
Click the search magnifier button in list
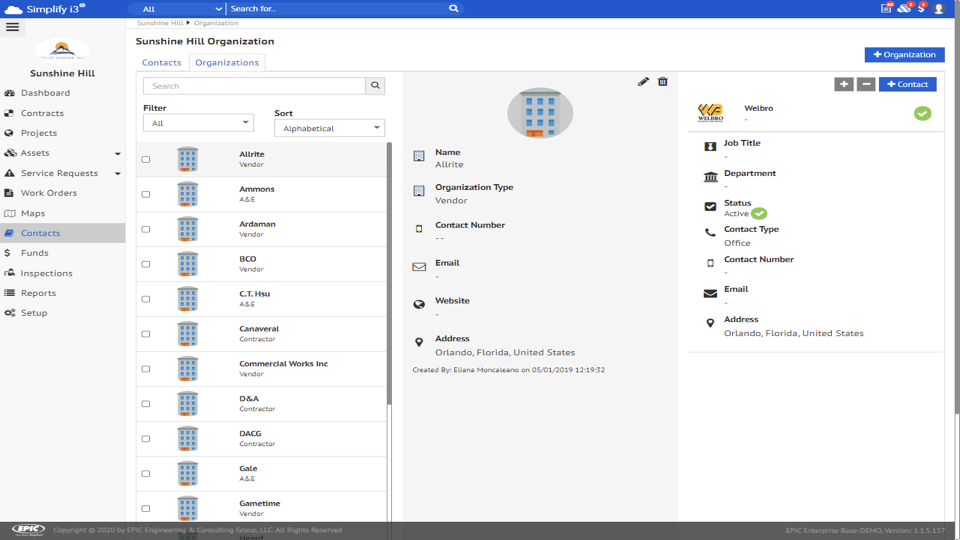point(375,86)
